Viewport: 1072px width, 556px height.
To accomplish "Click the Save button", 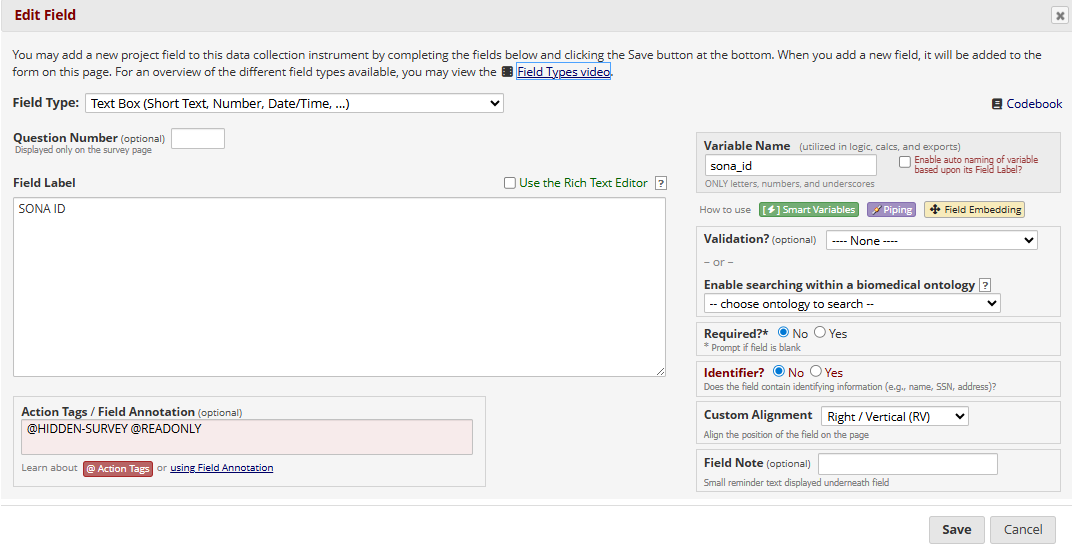I will point(956,530).
